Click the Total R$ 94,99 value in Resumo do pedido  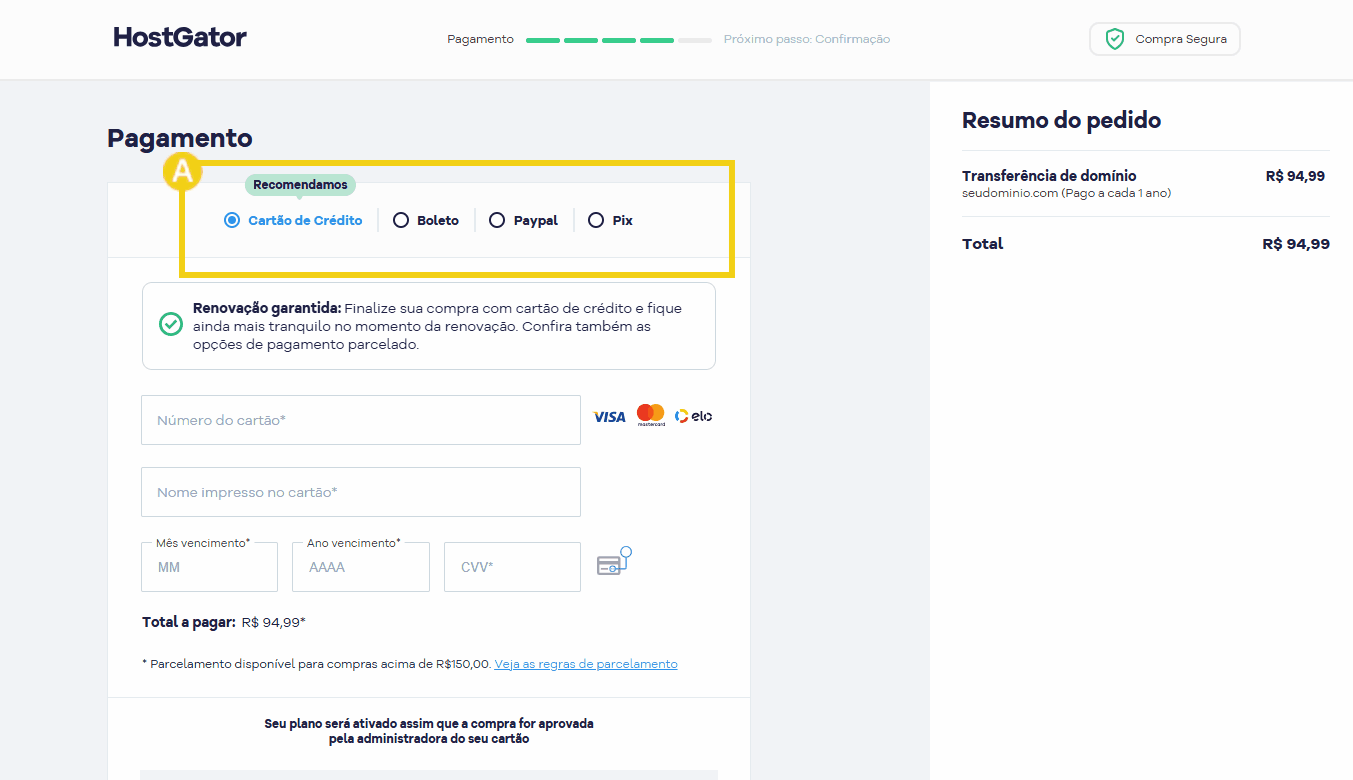(x=1296, y=244)
